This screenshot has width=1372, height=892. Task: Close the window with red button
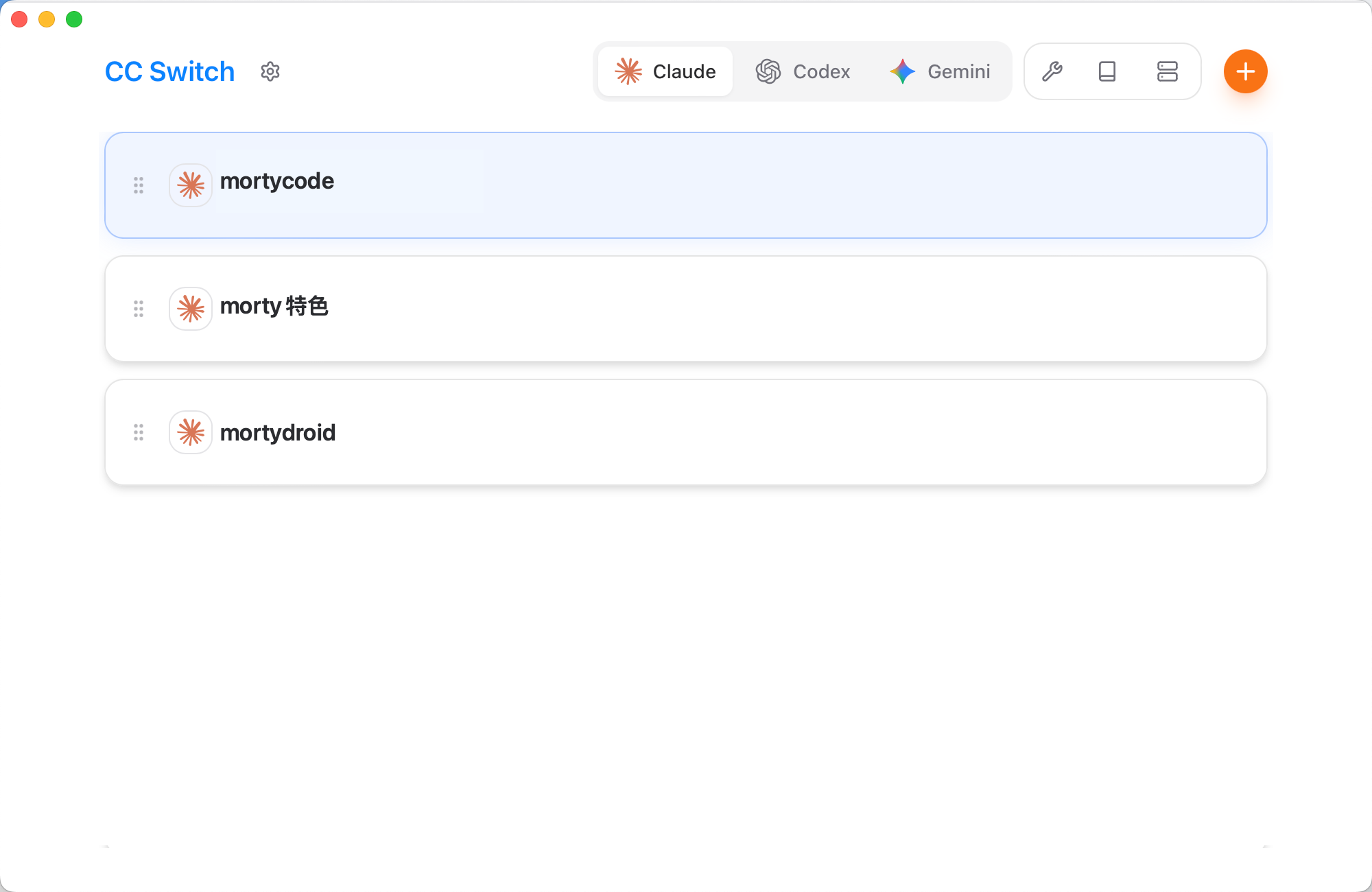click(x=19, y=19)
